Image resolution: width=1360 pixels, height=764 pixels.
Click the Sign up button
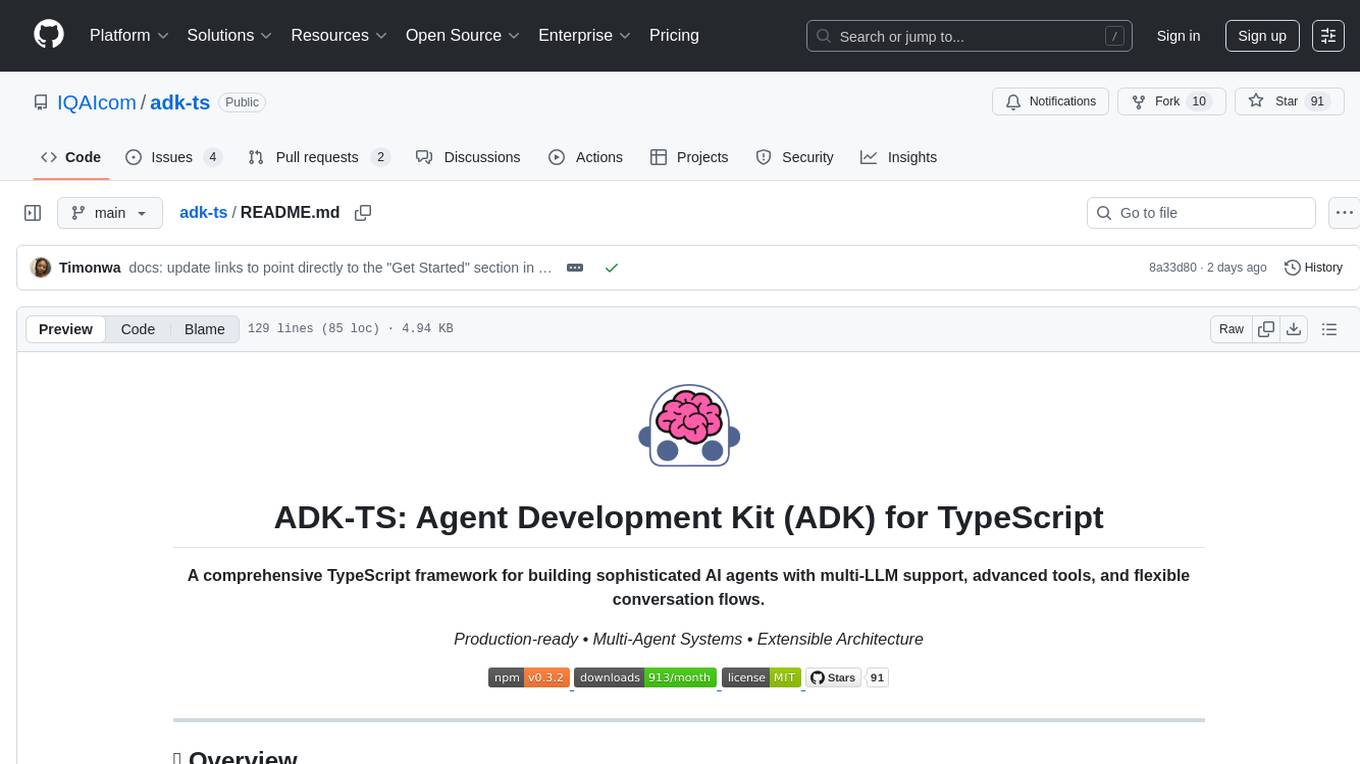pos(1262,36)
